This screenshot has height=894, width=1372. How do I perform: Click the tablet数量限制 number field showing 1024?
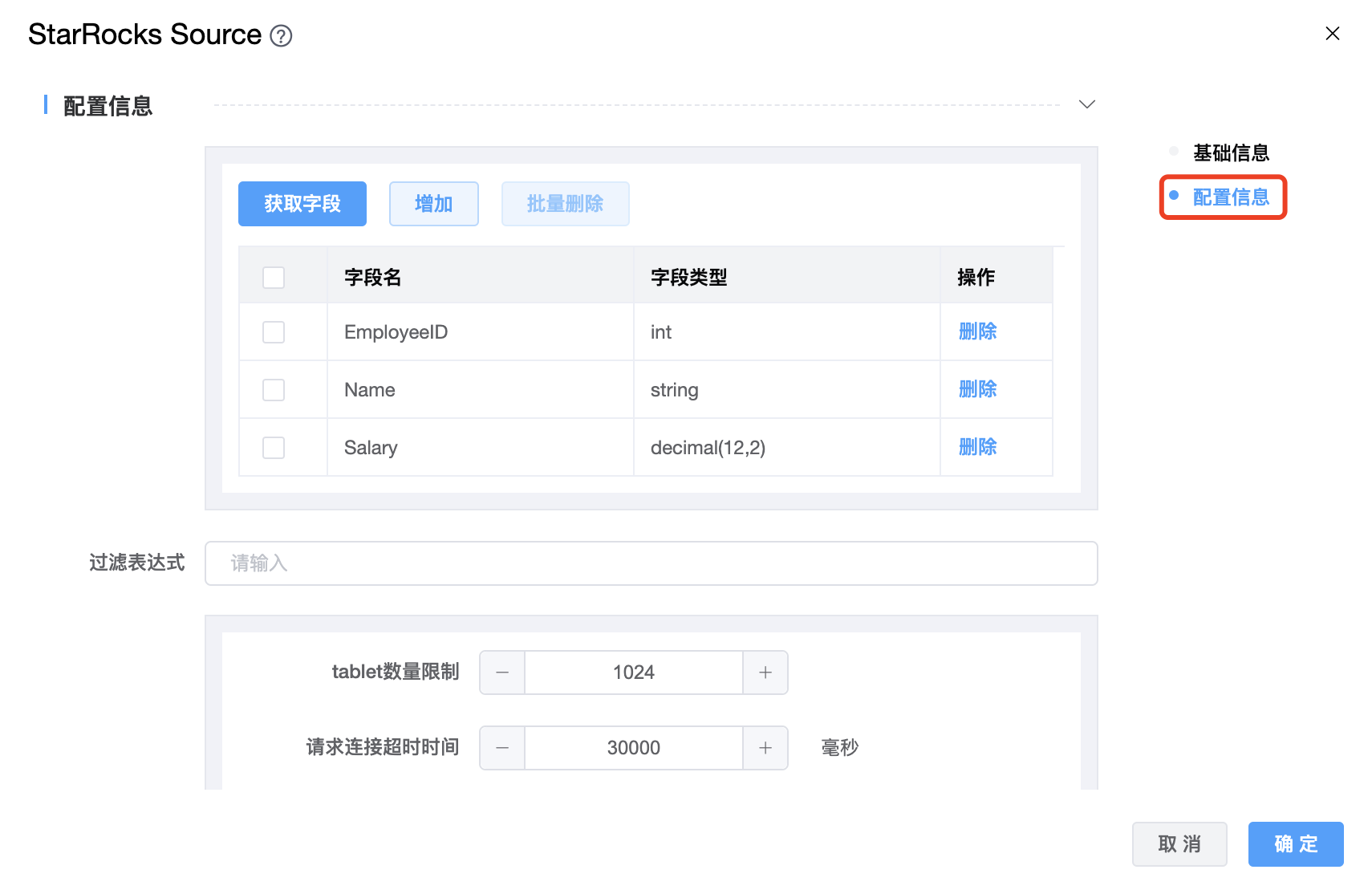(633, 673)
